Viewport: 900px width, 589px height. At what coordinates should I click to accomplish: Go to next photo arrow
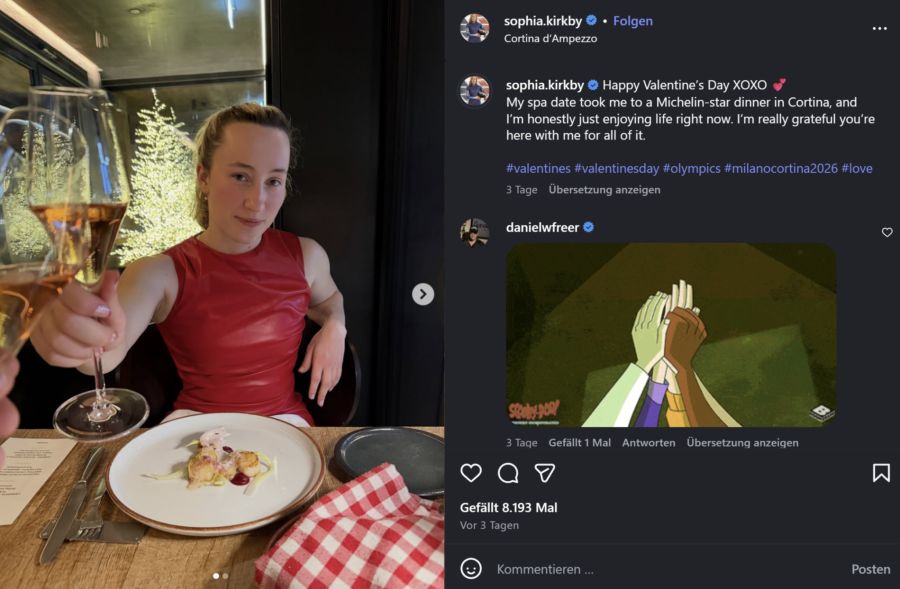coord(423,294)
